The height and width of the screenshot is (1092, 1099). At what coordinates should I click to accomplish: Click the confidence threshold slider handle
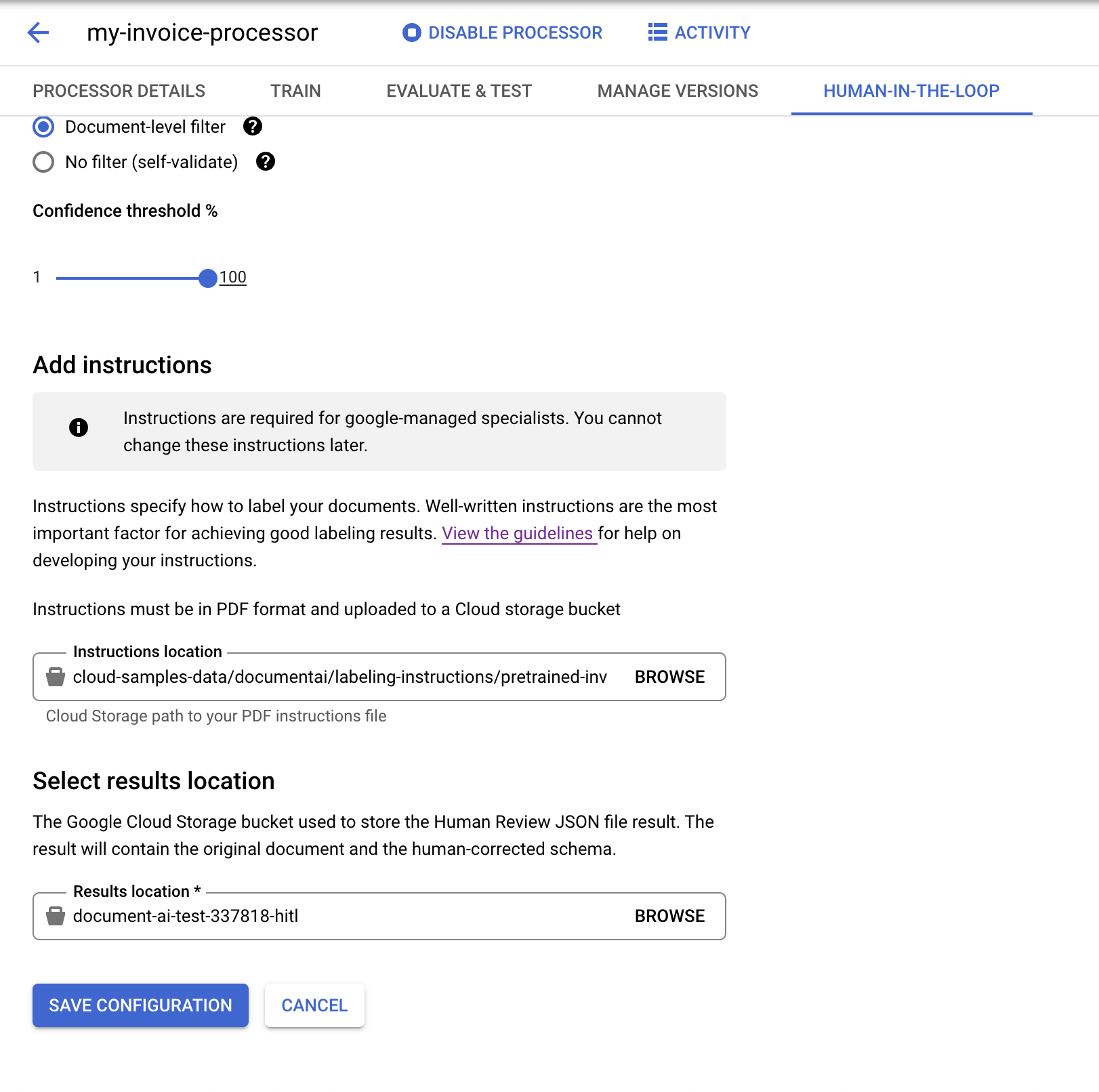[x=208, y=278]
